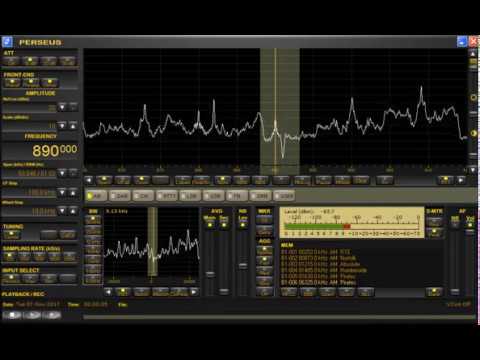Select the lit top BW filter button
Viewport: 480px width, 360px height.
coord(93,220)
